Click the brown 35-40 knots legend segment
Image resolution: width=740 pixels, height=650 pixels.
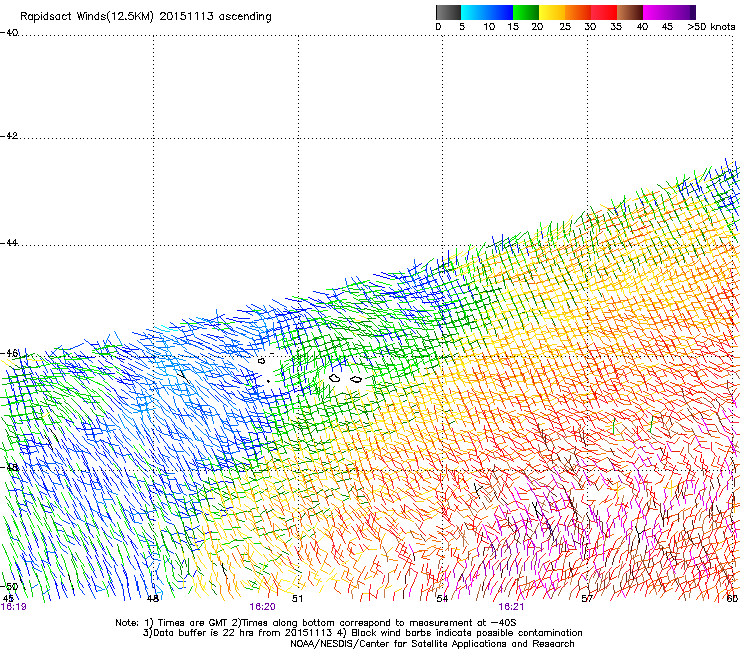click(x=630, y=12)
